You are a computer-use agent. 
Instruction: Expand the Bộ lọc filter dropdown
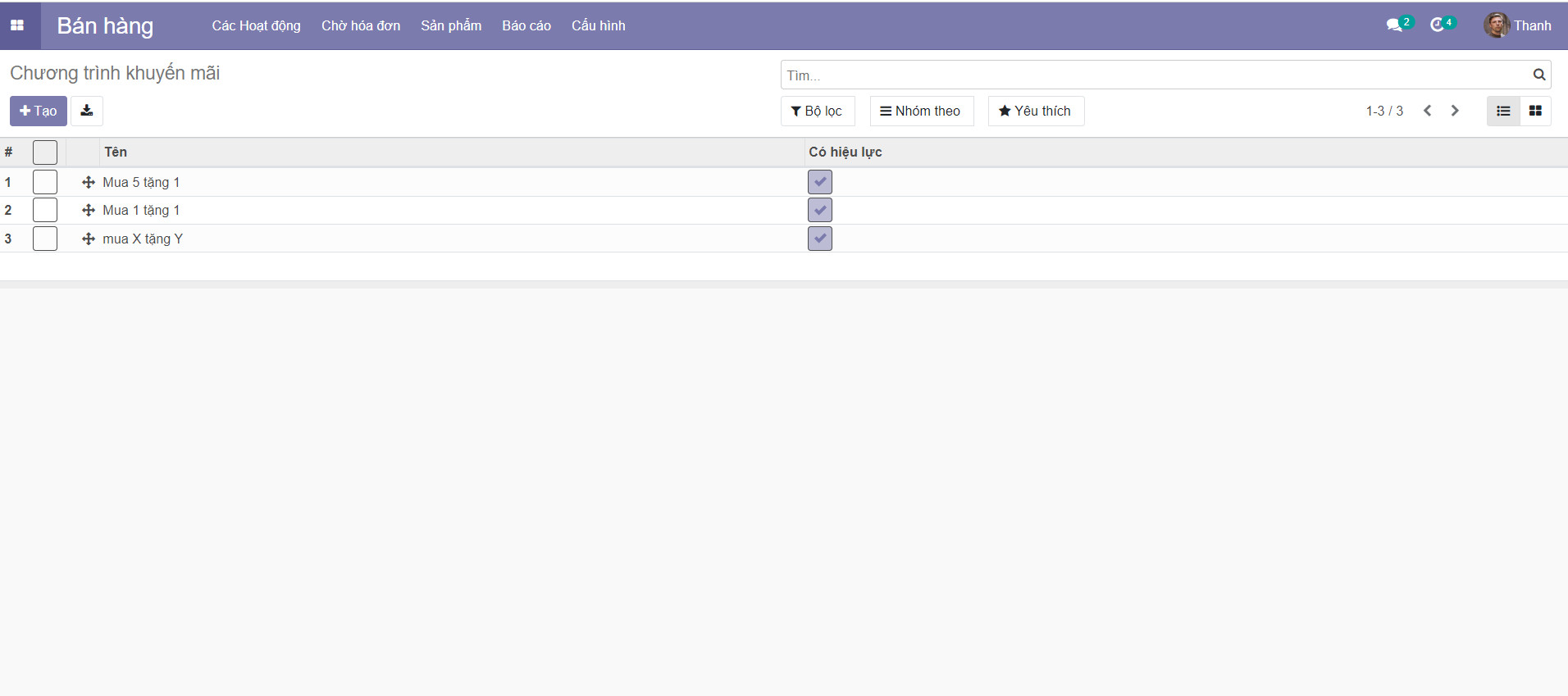pos(817,111)
